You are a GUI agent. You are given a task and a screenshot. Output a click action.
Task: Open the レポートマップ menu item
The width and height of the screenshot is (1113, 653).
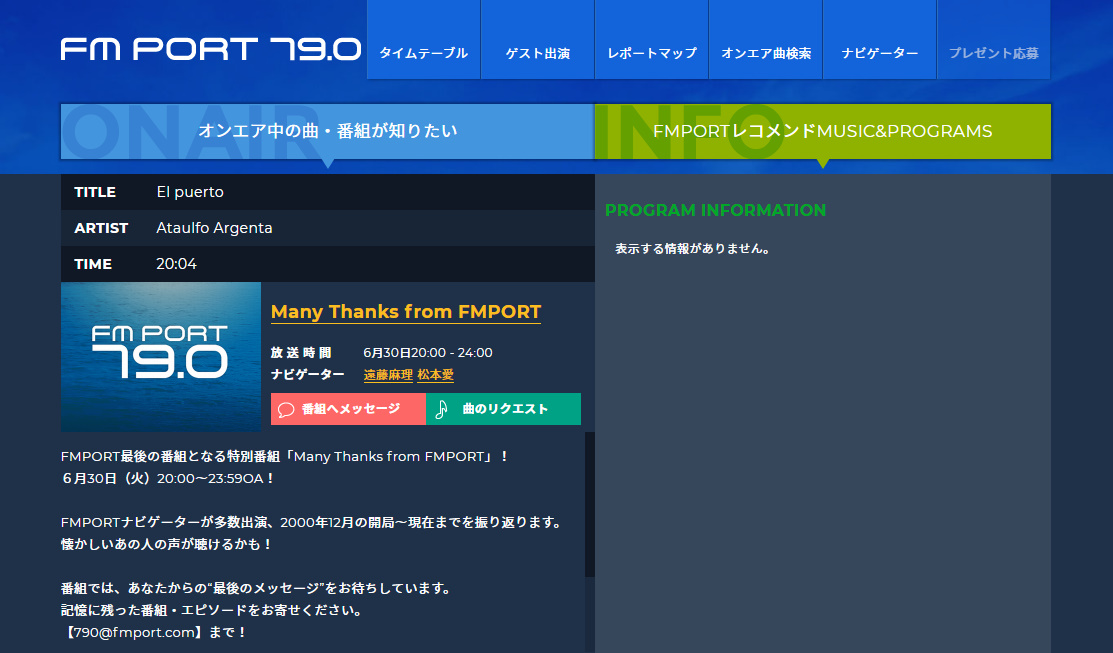point(652,40)
